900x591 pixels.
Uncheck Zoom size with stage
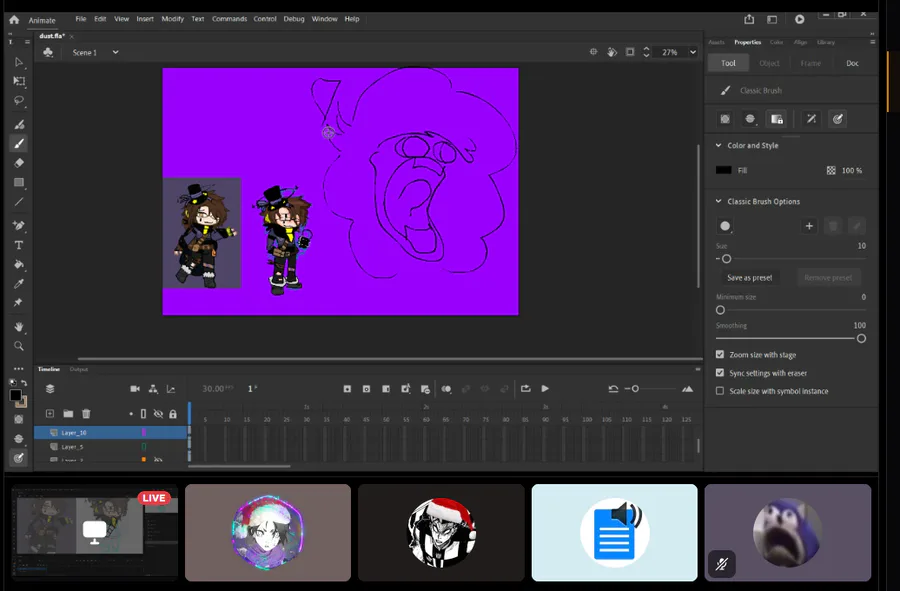[720, 355]
